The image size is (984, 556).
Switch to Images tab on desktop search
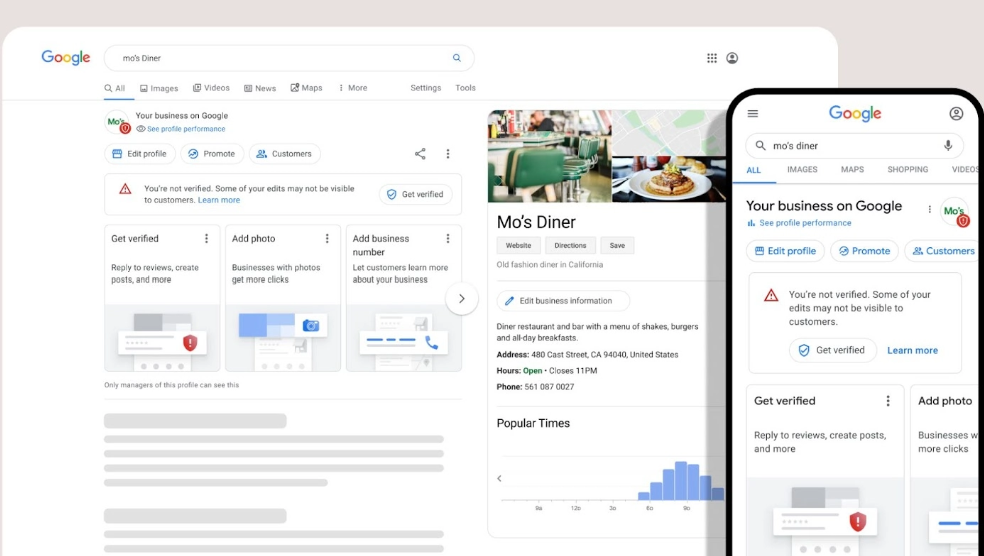coord(159,88)
